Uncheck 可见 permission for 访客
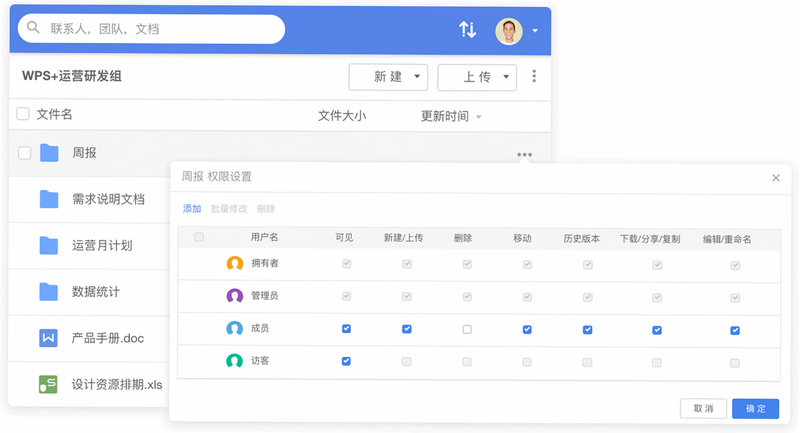 point(346,361)
